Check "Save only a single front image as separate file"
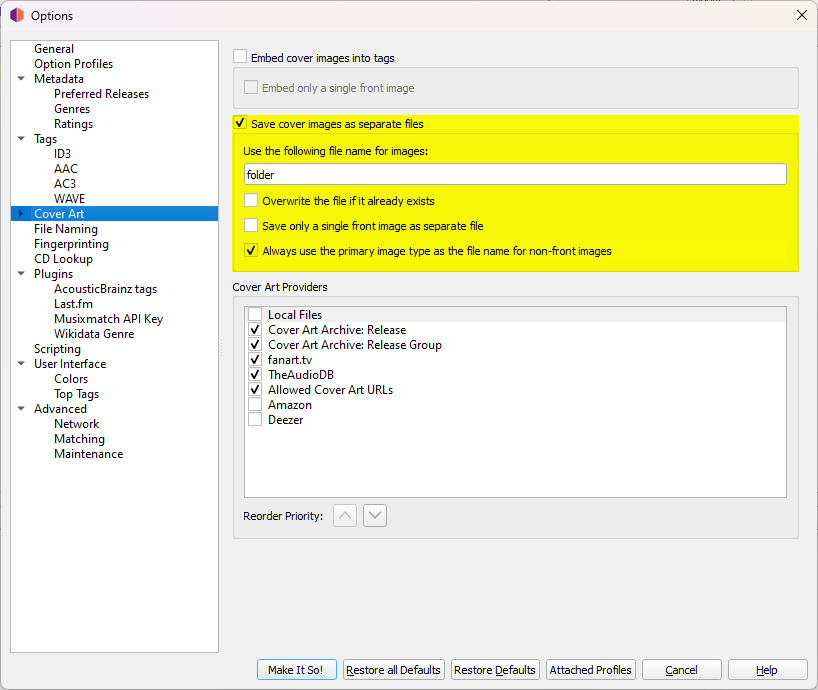This screenshot has width=818, height=690. [x=254, y=224]
